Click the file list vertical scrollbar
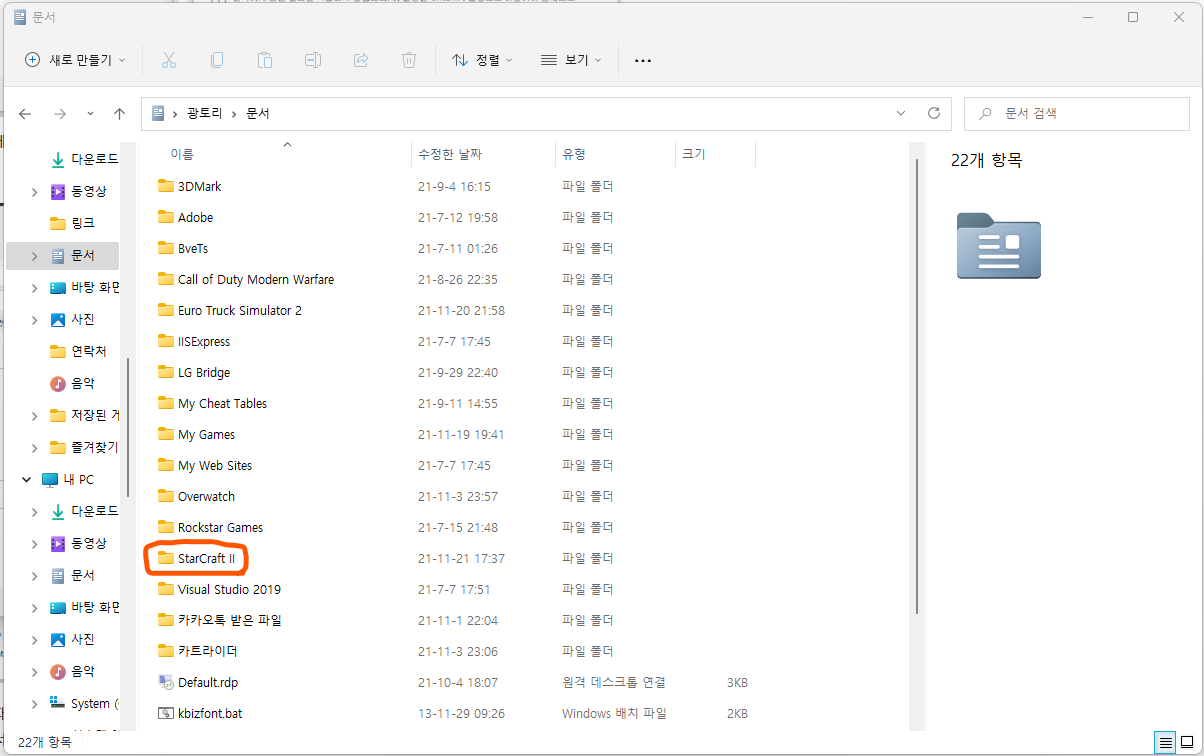Image resolution: width=1204 pixels, height=756 pixels. (x=917, y=385)
